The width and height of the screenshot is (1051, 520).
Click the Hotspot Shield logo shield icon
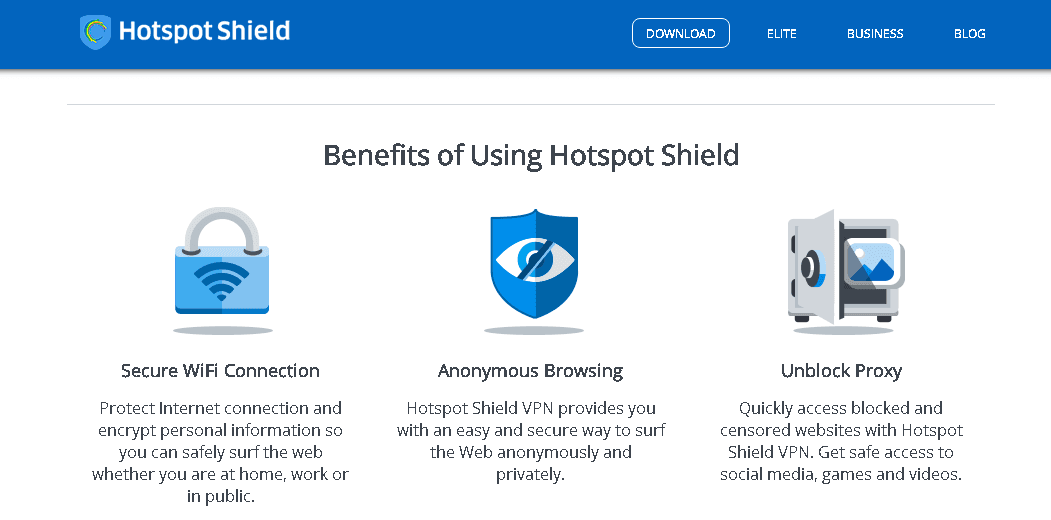(x=95, y=32)
